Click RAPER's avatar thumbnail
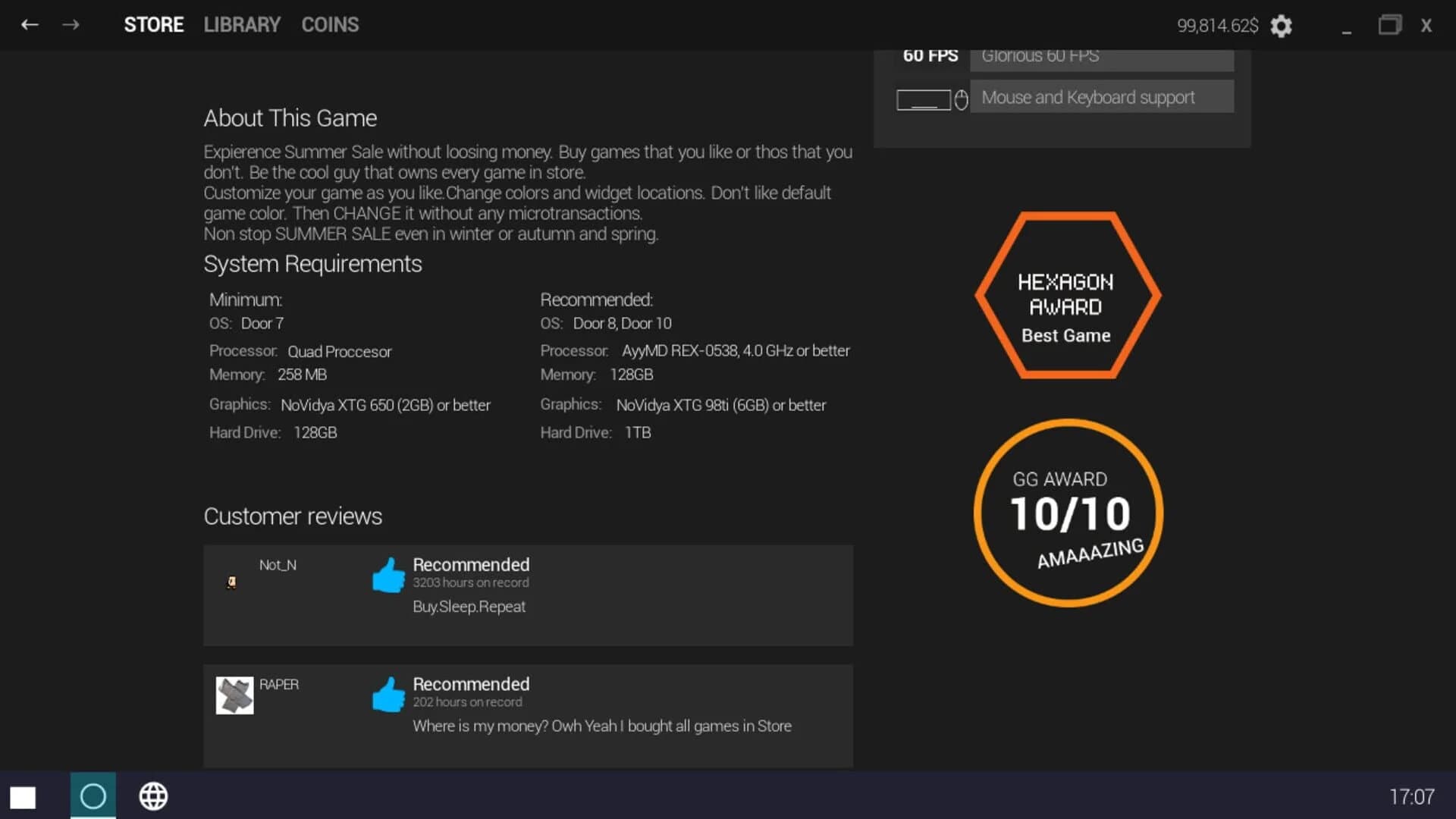Image resolution: width=1456 pixels, height=819 pixels. [x=234, y=695]
